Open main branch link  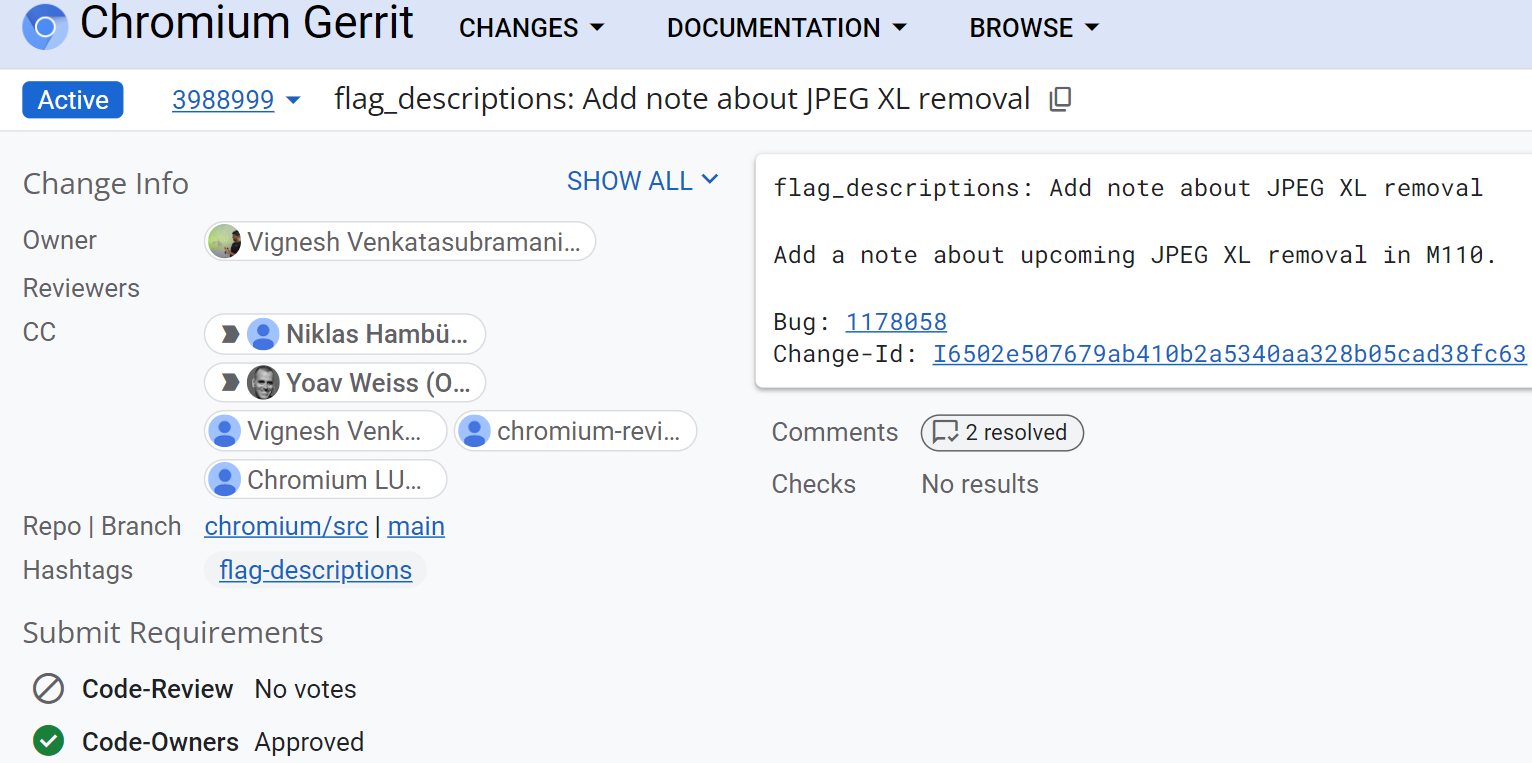point(416,526)
